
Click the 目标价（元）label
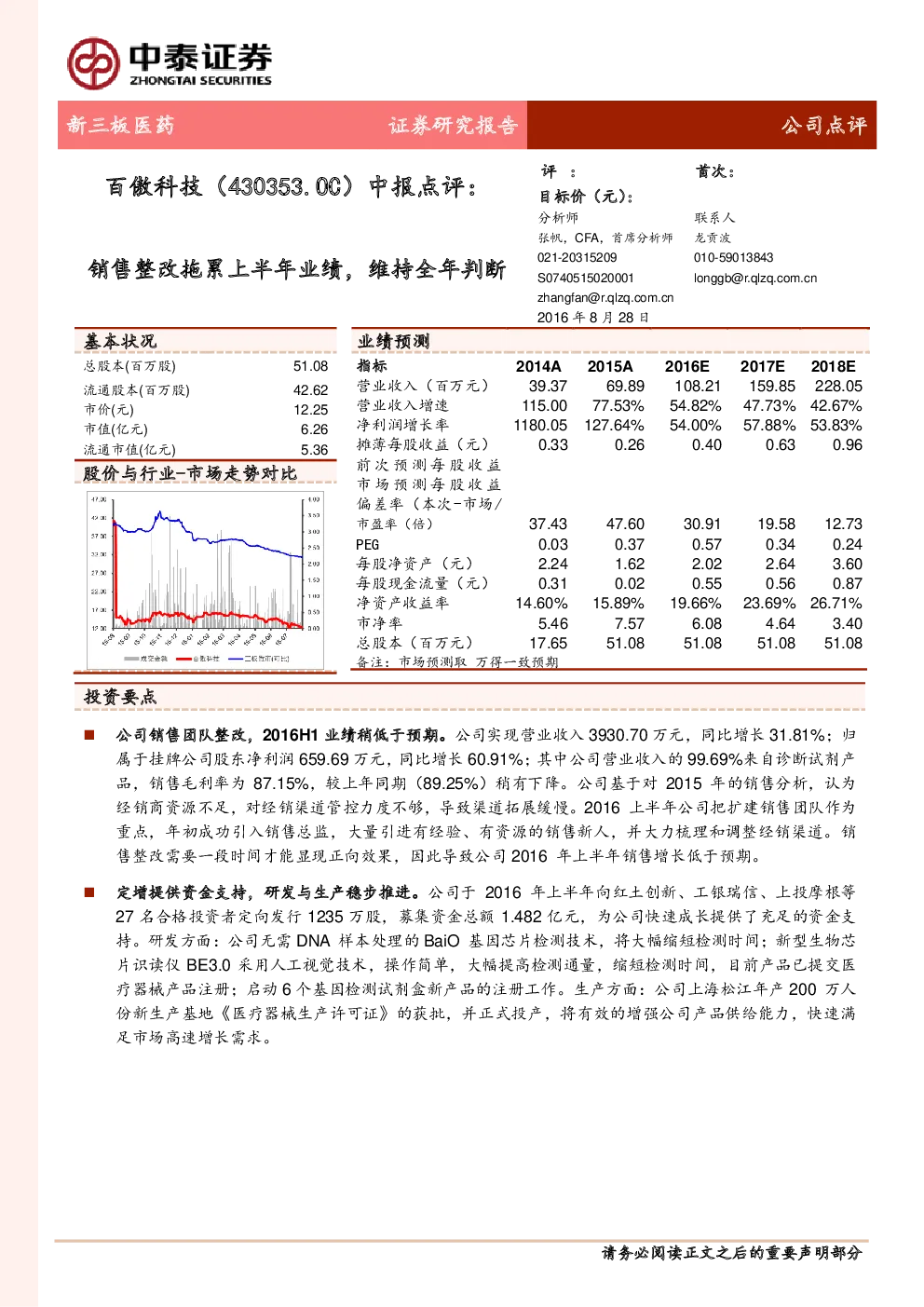587,197
